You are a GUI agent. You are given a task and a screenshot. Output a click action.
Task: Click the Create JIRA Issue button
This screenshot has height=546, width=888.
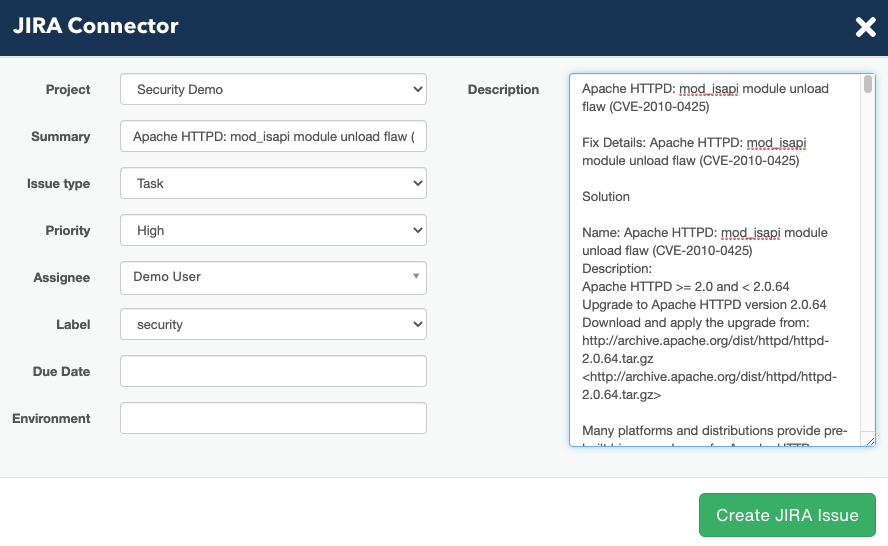click(787, 515)
